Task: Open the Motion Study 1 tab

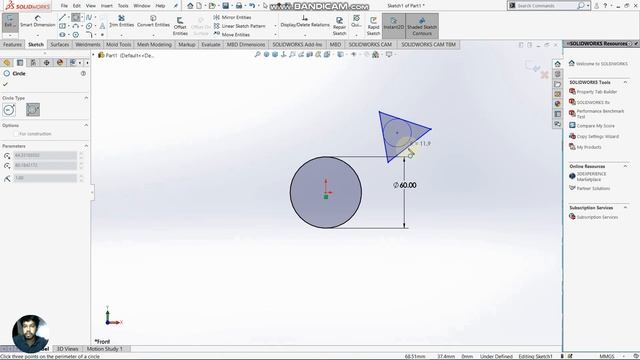Action: point(104,349)
